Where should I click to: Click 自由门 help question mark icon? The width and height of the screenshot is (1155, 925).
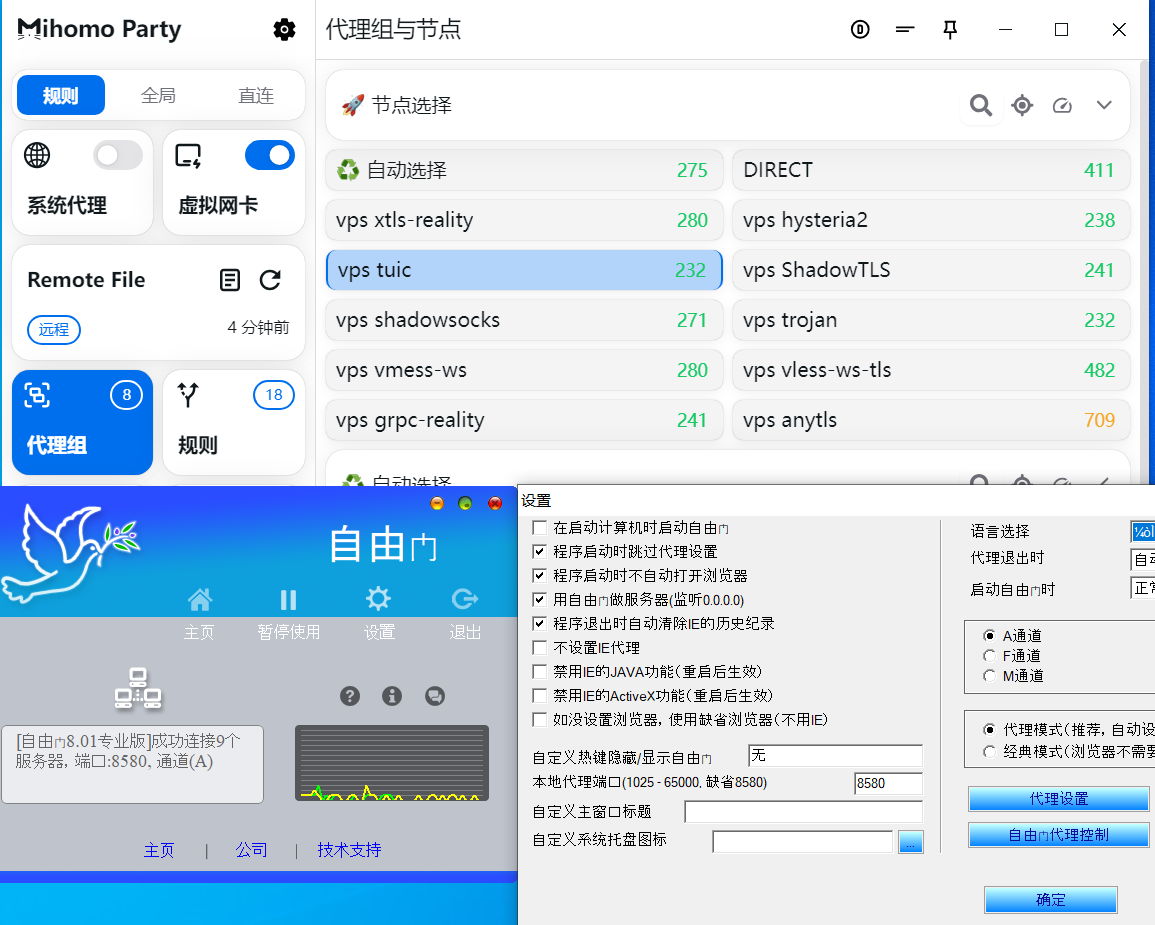click(x=350, y=696)
